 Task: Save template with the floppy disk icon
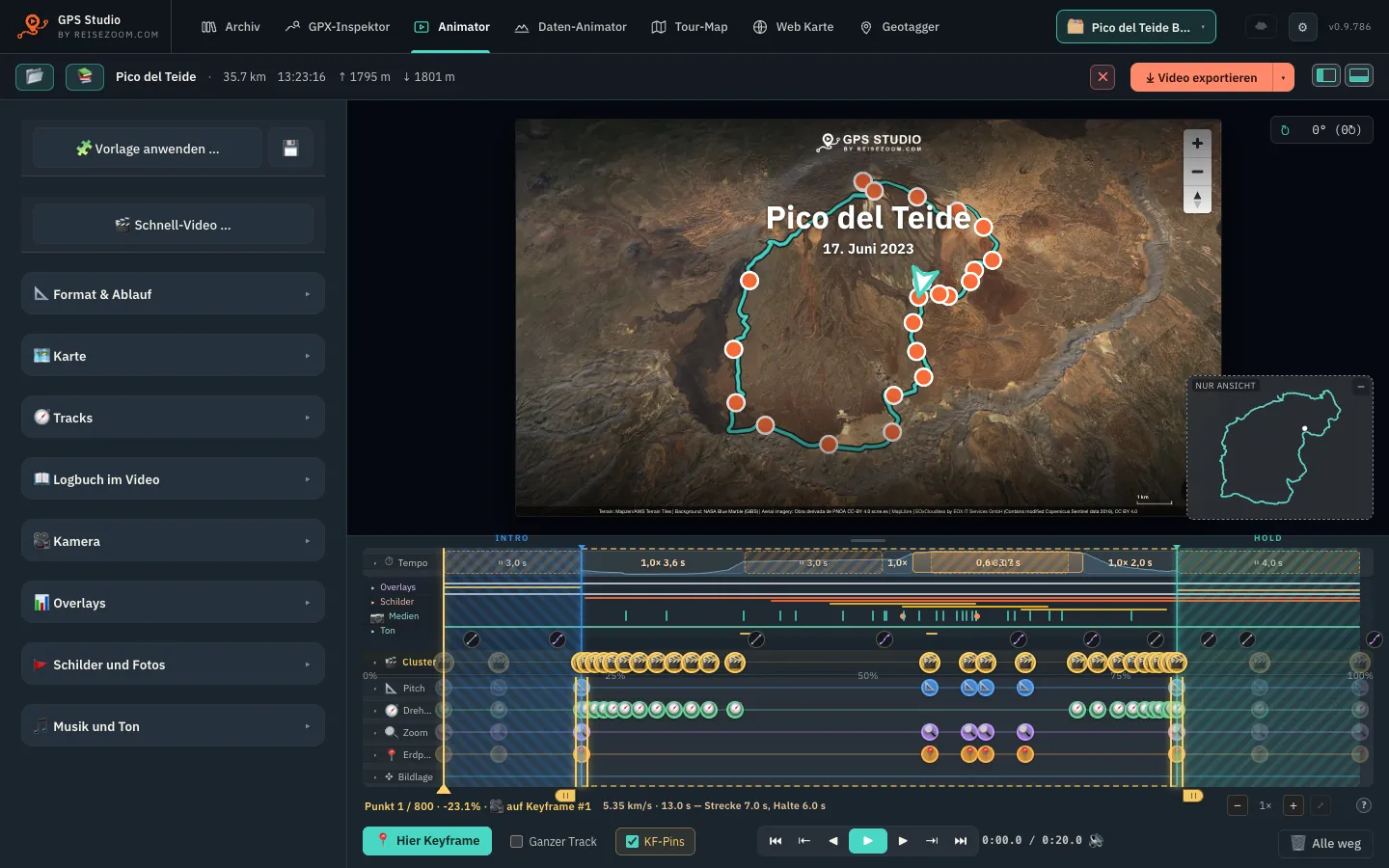290,149
